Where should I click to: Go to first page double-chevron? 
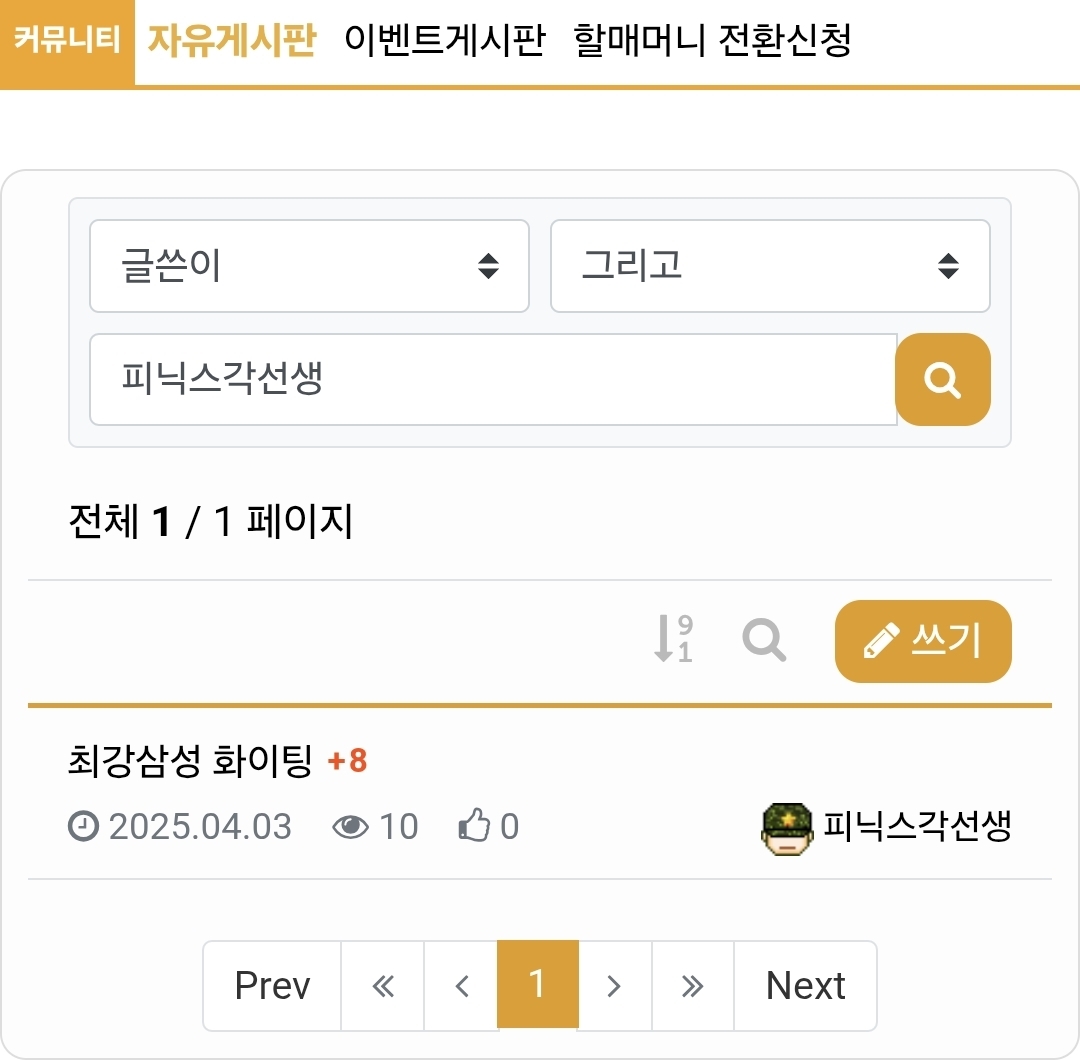coord(383,986)
